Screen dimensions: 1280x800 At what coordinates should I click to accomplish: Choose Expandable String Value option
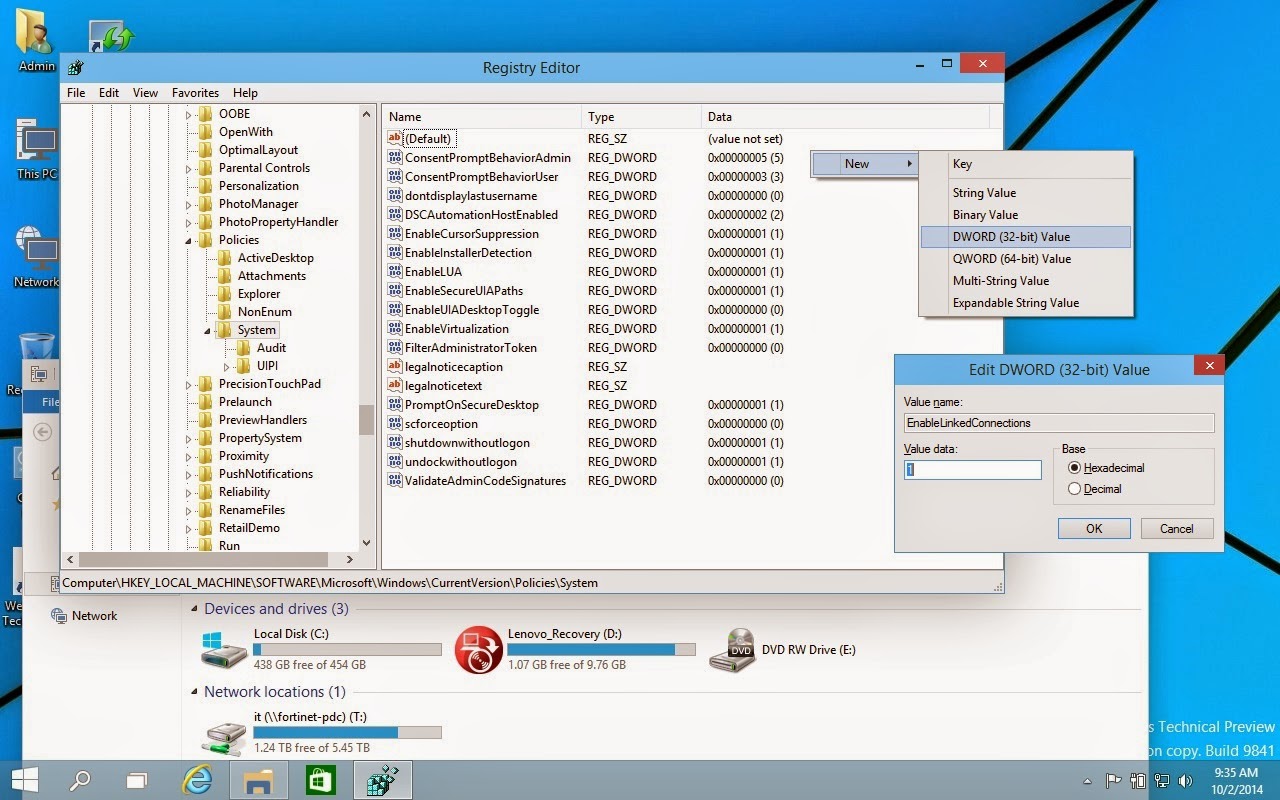[1026, 303]
